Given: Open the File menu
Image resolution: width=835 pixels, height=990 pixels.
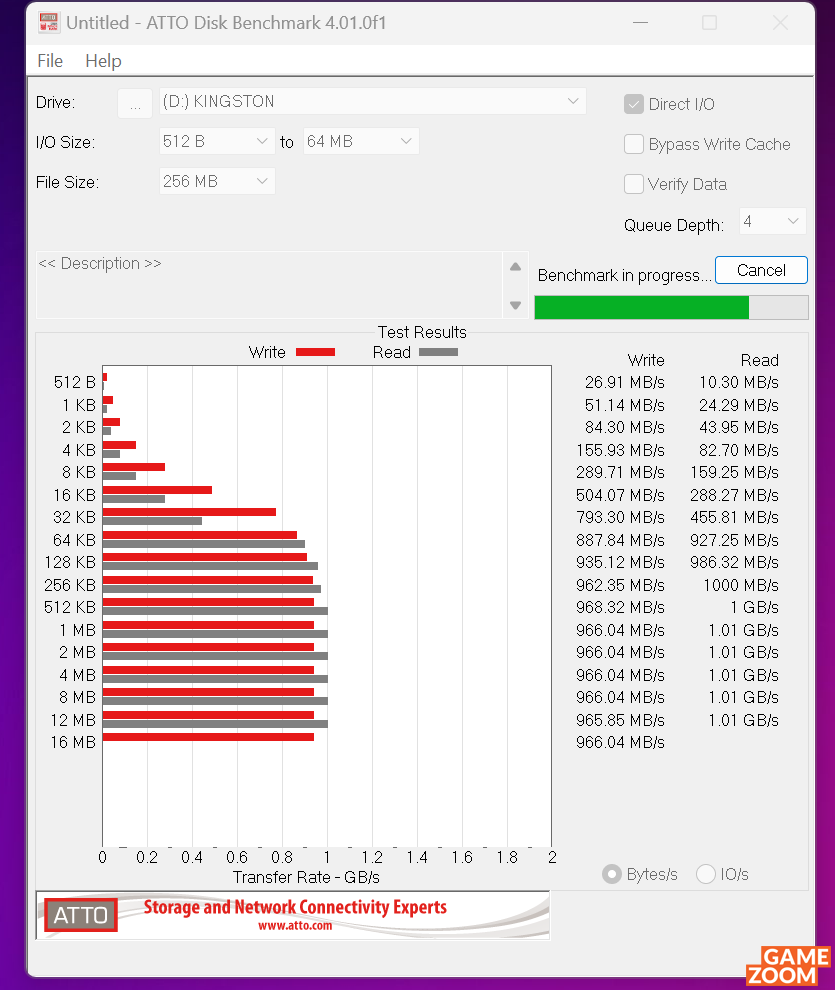Looking at the screenshot, I should pyautogui.click(x=50, y=61).
